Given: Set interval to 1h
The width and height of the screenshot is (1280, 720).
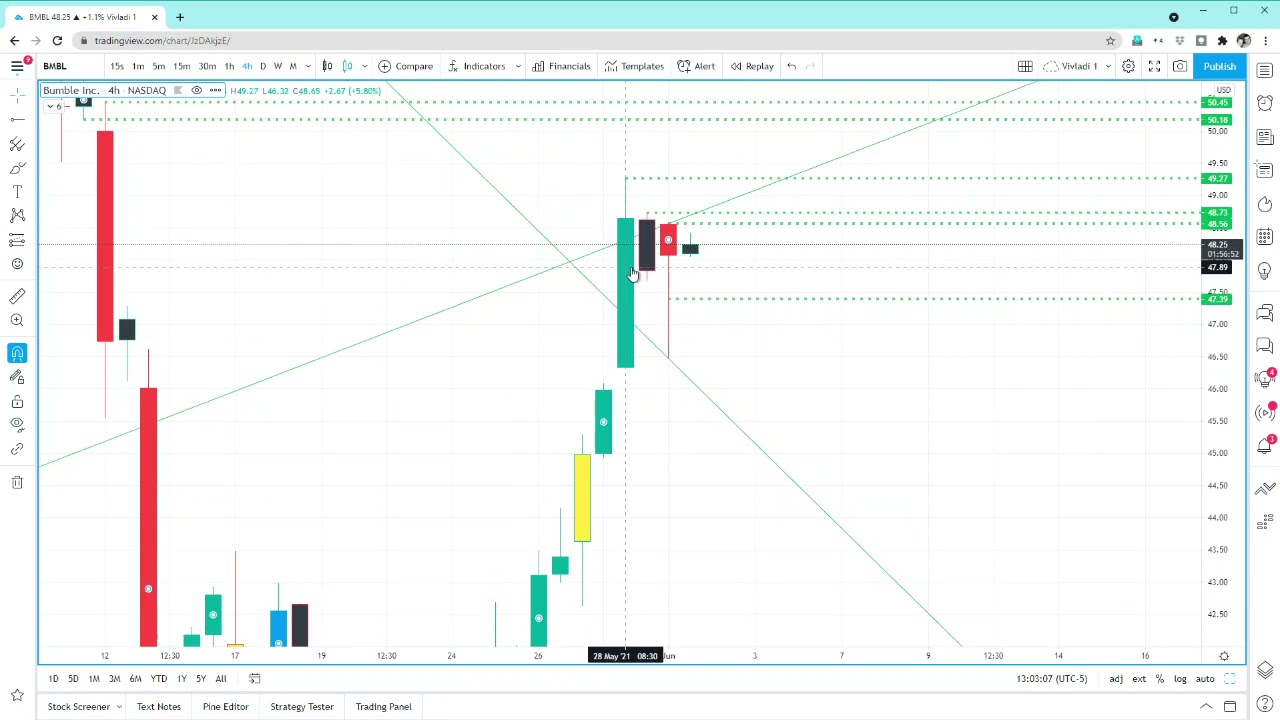Looking at the screenshot, I should coord(229,66).
